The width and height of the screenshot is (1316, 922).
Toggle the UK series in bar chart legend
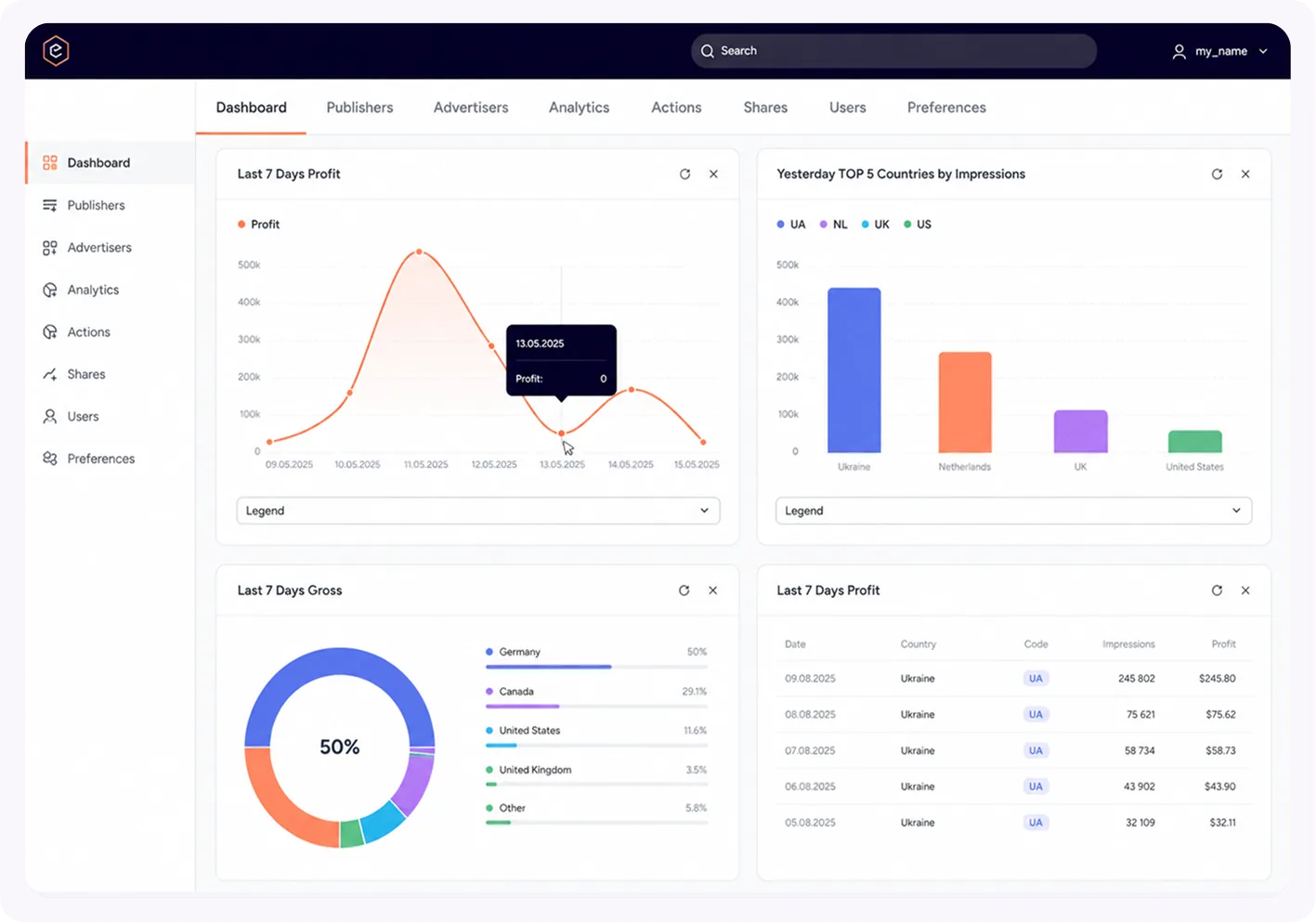[x=876, y=225]
